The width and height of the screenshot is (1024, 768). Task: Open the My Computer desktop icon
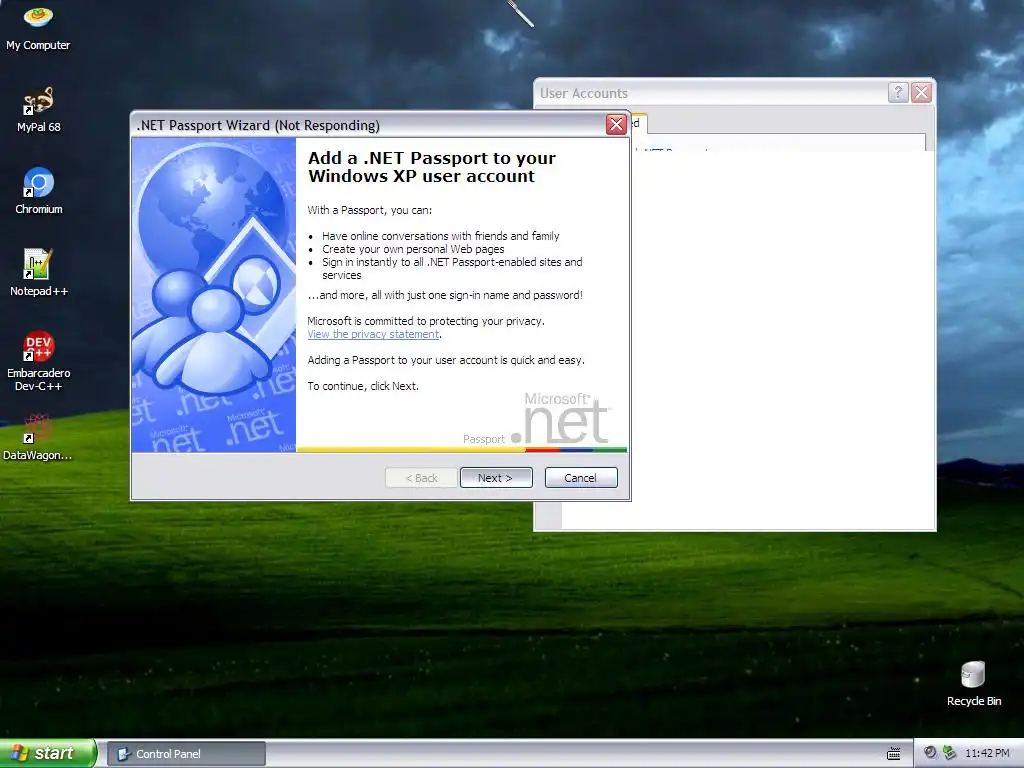click(38, 27)
